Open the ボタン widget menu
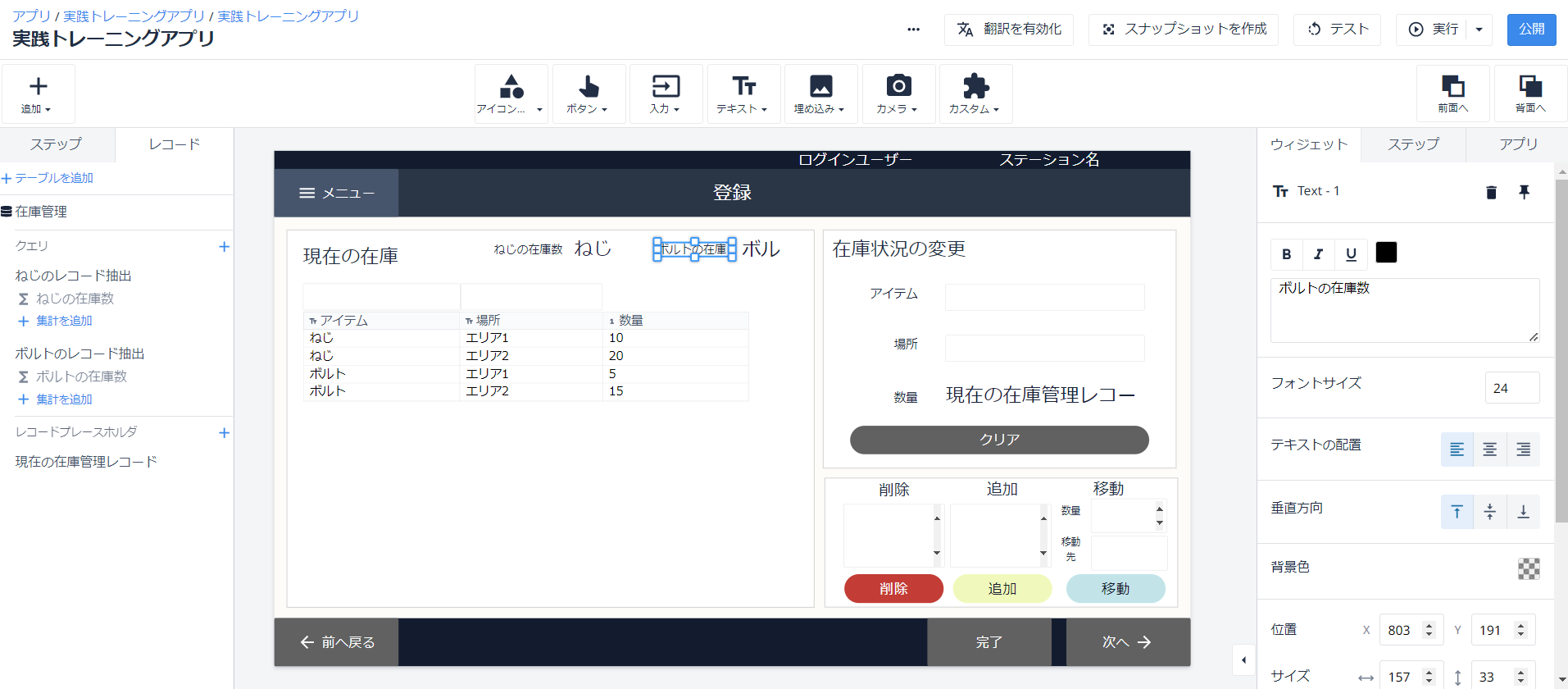The height and width of the screenshot is (689, 1568). click(x=589, y=94)
